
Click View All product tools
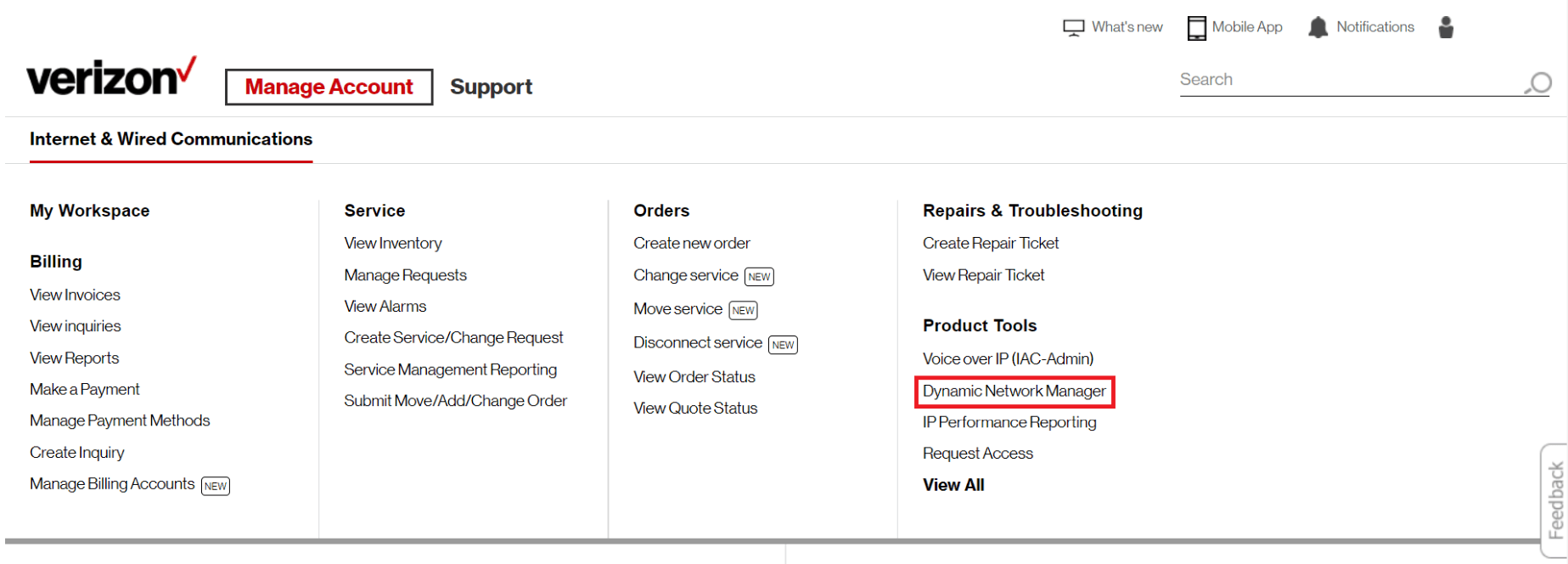tap(953, 485)
